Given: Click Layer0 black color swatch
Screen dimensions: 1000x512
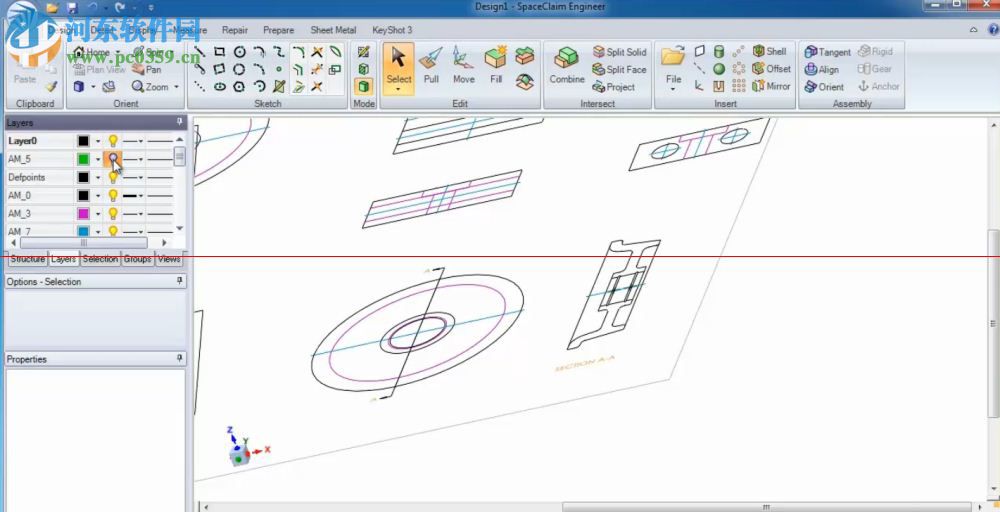Looking at the screenshot, I should pyautogui.click(x=84, y=141).
